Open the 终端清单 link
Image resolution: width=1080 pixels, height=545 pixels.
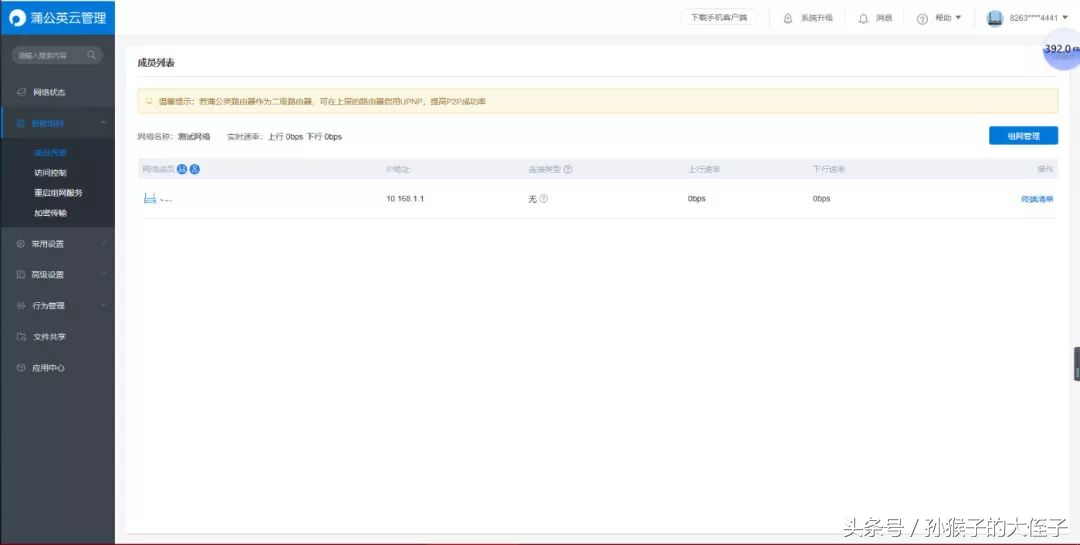(1037, 199)
